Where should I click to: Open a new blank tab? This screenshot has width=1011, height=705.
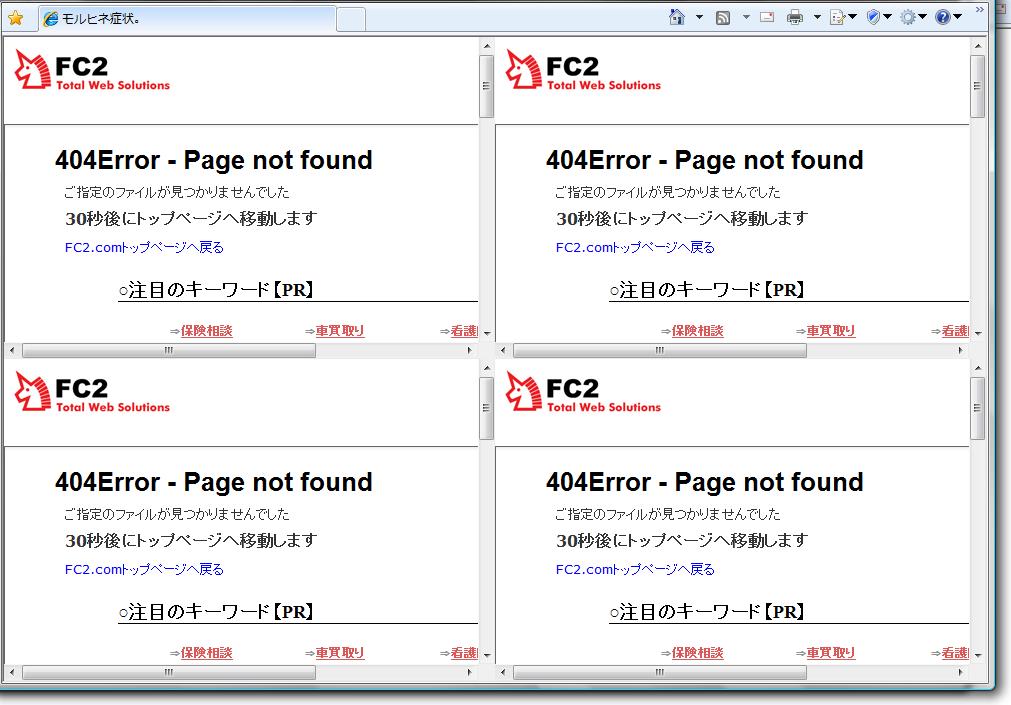[x=351, y=19]
